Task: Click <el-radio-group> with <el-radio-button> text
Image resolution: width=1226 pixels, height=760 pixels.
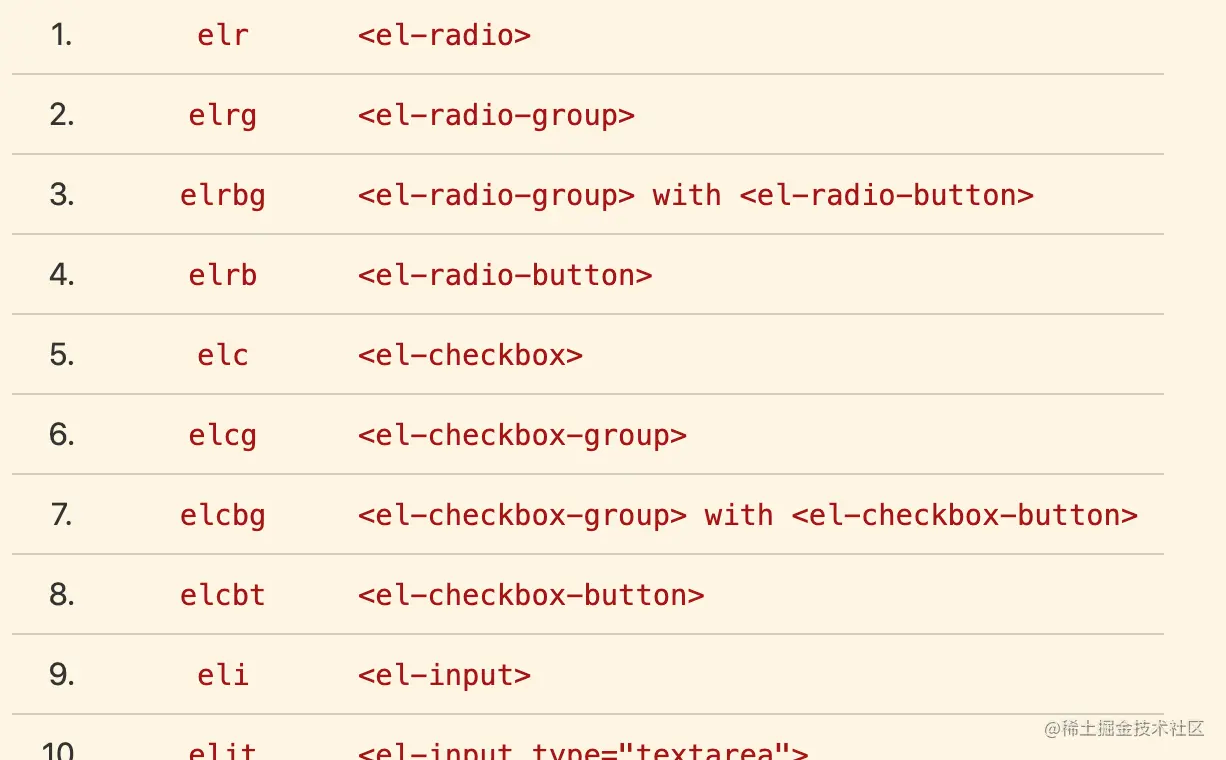Action: [x=696, y=195]
